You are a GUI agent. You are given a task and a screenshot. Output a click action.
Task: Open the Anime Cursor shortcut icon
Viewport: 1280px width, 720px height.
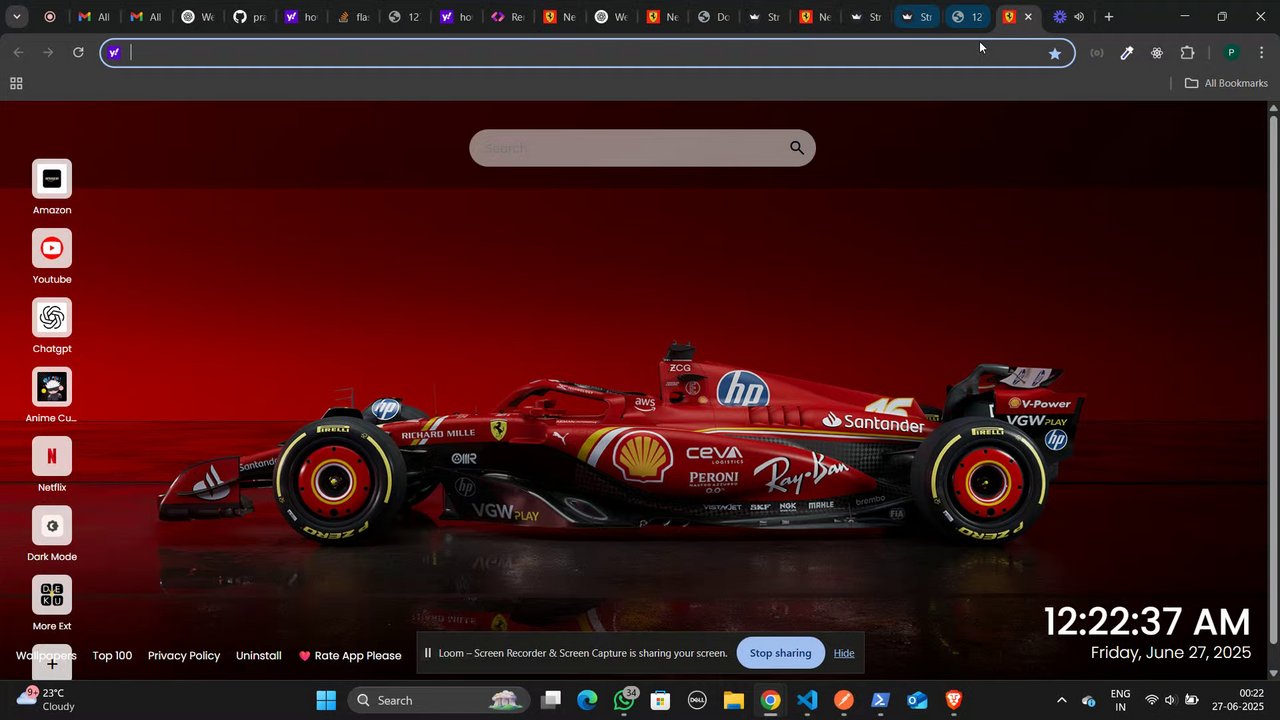coord(52,387)
